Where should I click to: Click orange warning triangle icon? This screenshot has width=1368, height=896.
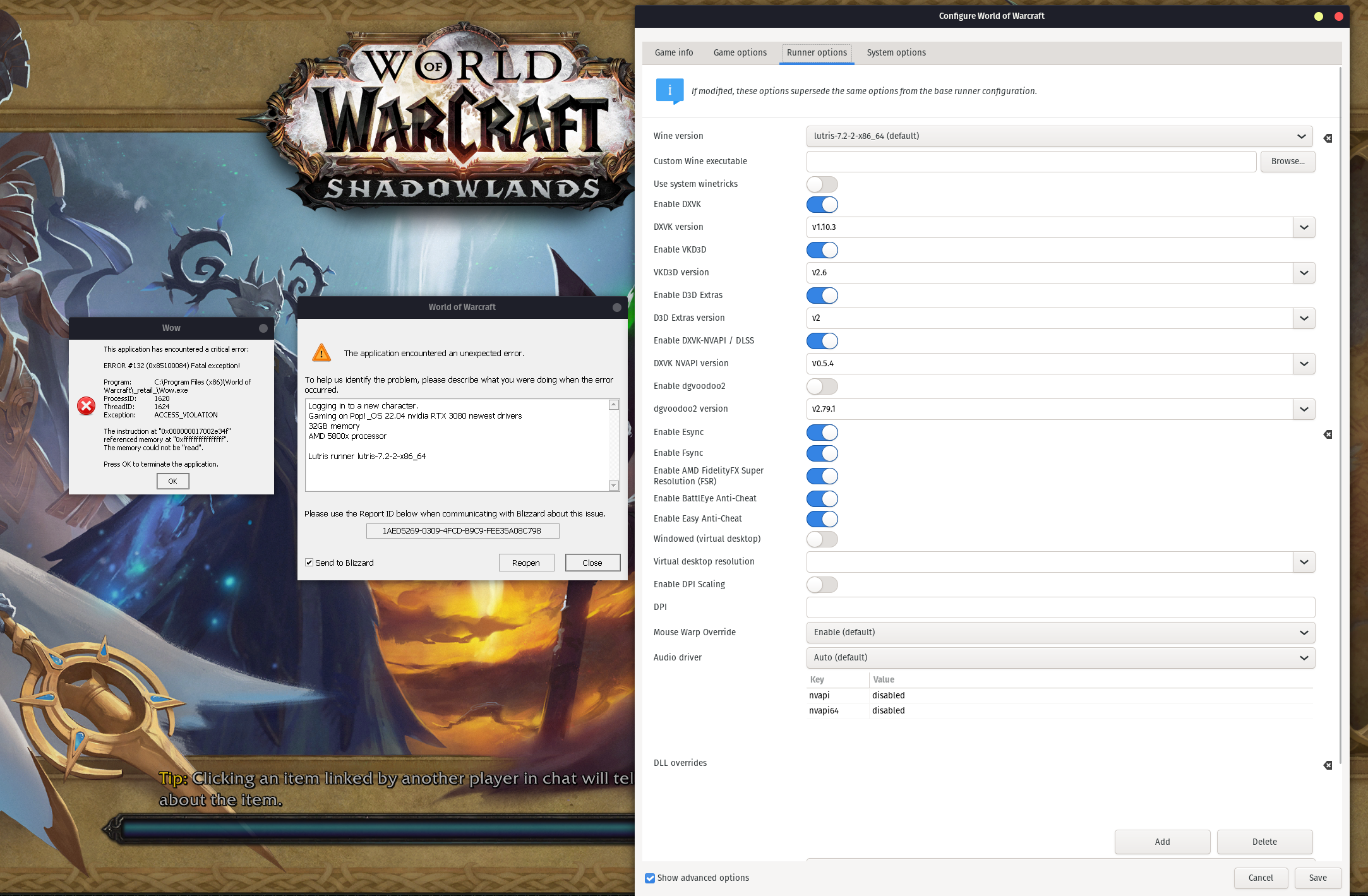coord(321,353)
